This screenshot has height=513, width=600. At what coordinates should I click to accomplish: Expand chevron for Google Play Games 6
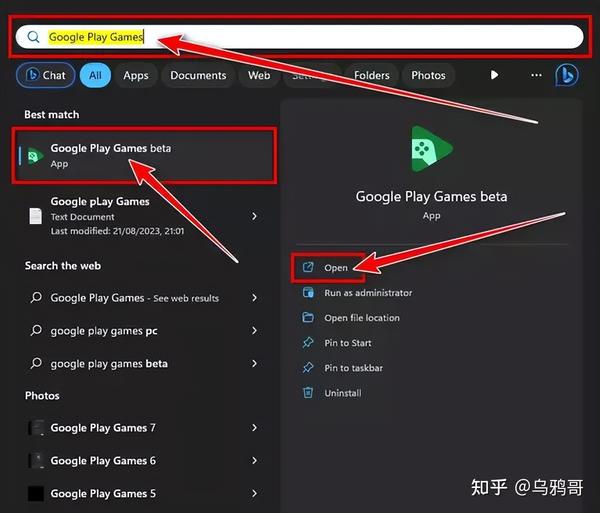tap(254, 461)
